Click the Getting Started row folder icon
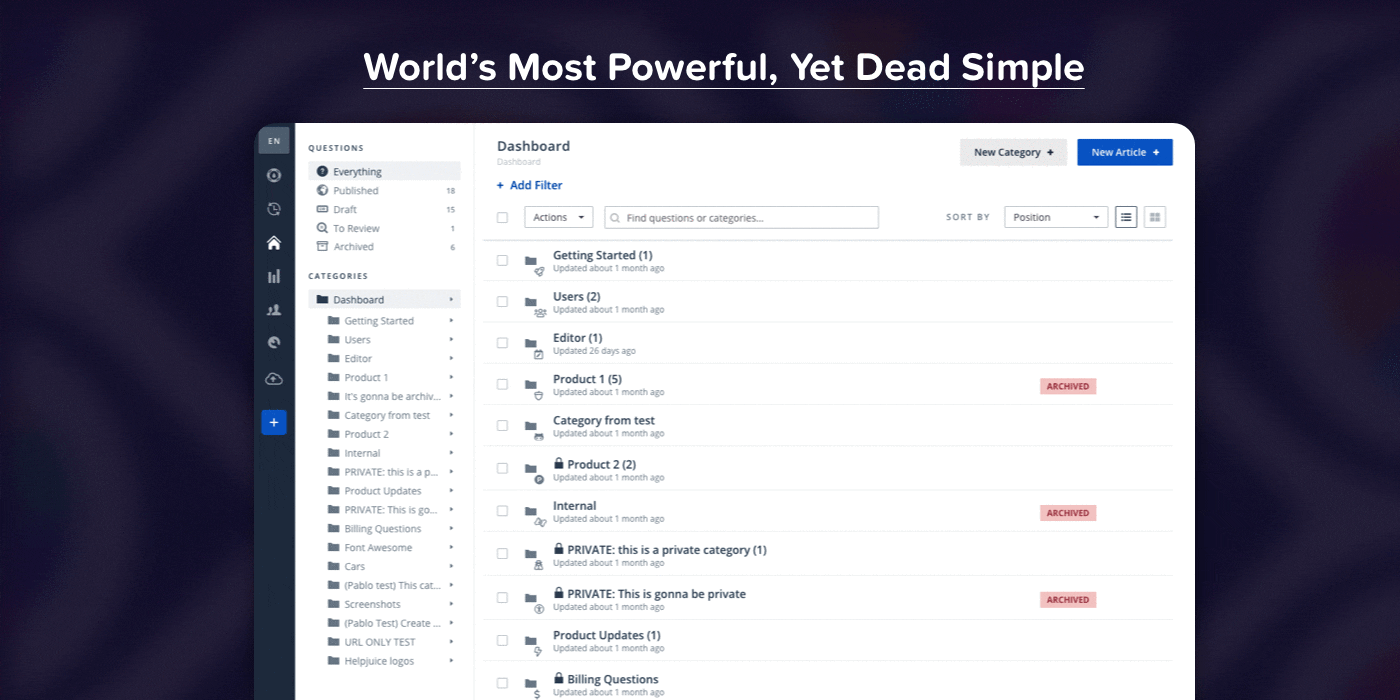The width and height of the screenshot is (1400, 700). pyautogui.click(x=531, y=261)
